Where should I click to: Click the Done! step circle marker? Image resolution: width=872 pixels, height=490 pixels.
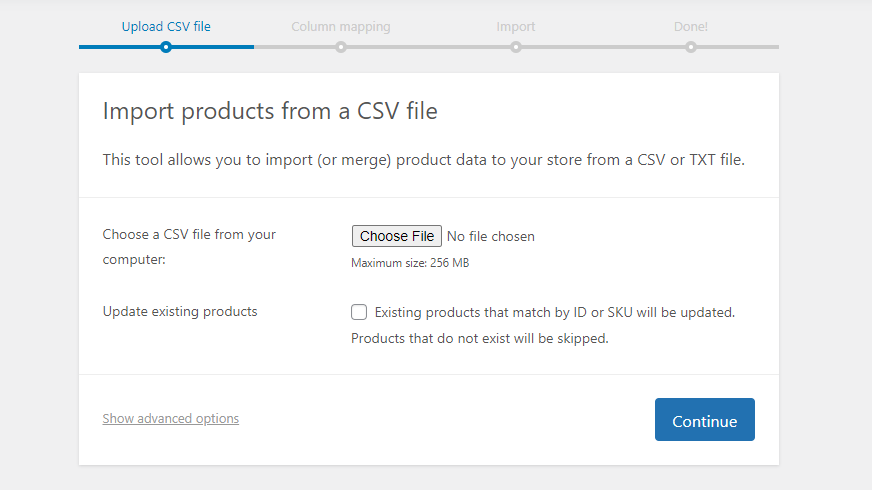(x=691, y=46)
